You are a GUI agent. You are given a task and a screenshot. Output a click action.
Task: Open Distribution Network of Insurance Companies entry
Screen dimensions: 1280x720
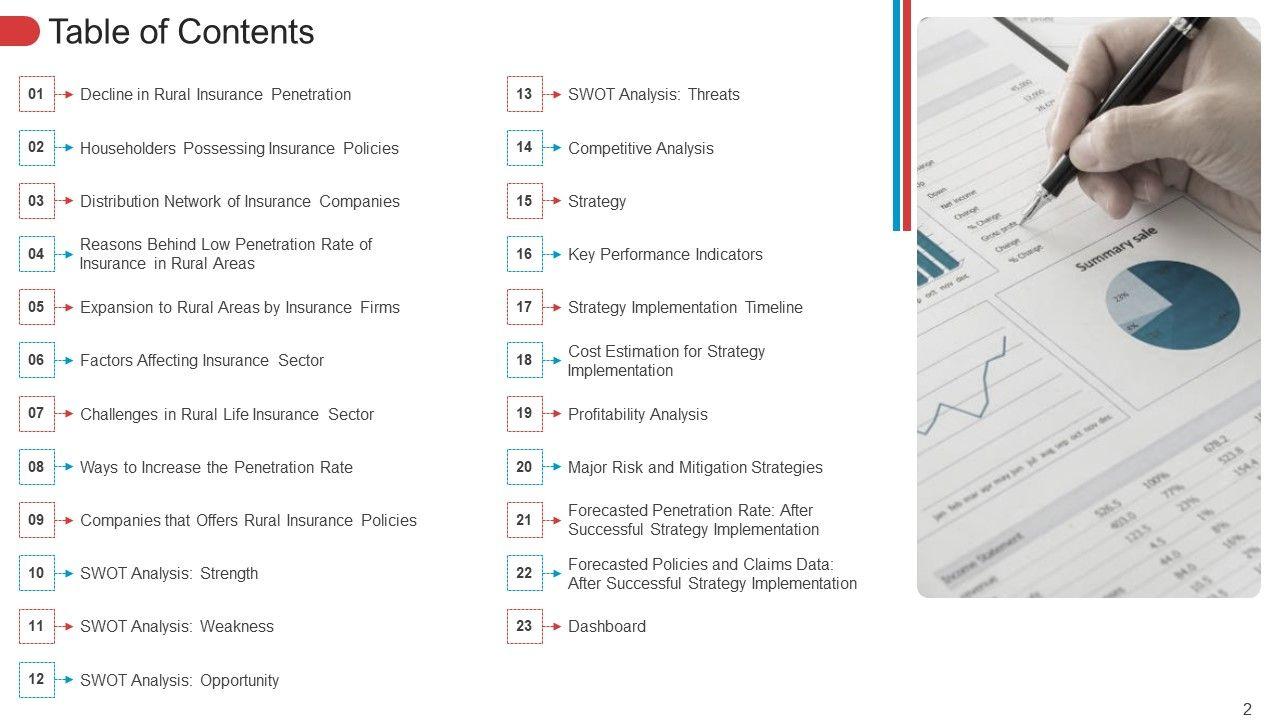239,201
